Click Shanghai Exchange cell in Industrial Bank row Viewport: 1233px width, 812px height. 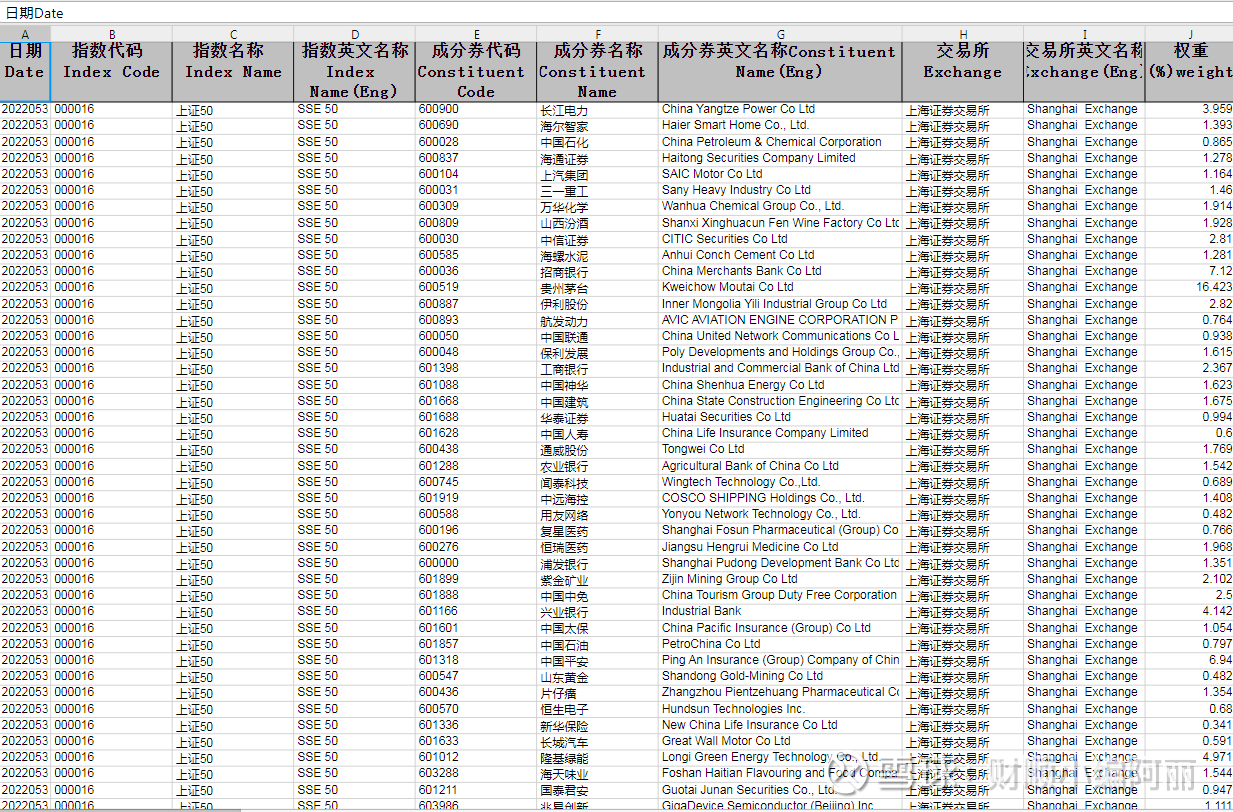pyautogui.click(x=1084, y=611)
